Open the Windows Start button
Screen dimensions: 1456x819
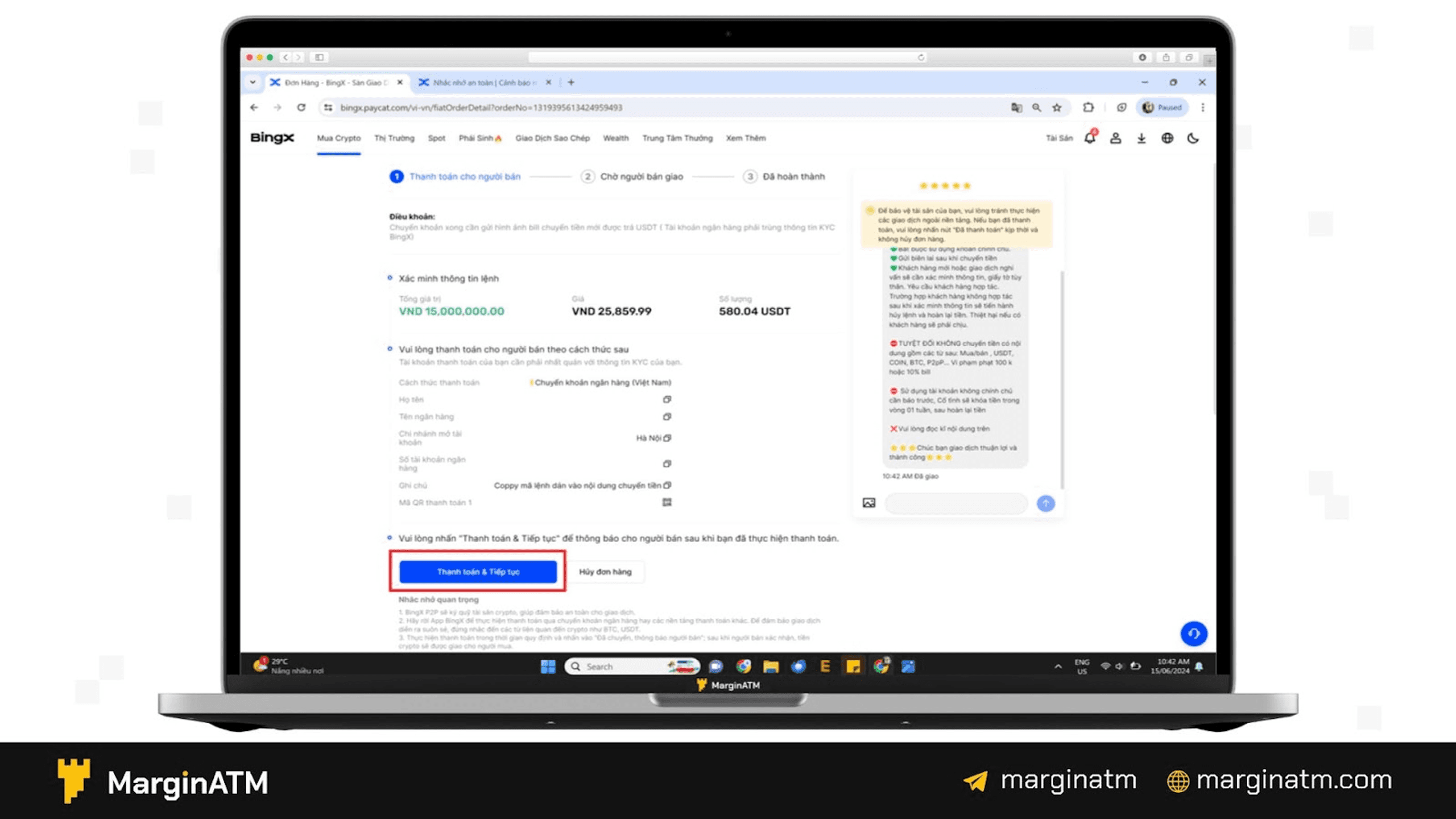pyautogui.click(x=548, y=667)
